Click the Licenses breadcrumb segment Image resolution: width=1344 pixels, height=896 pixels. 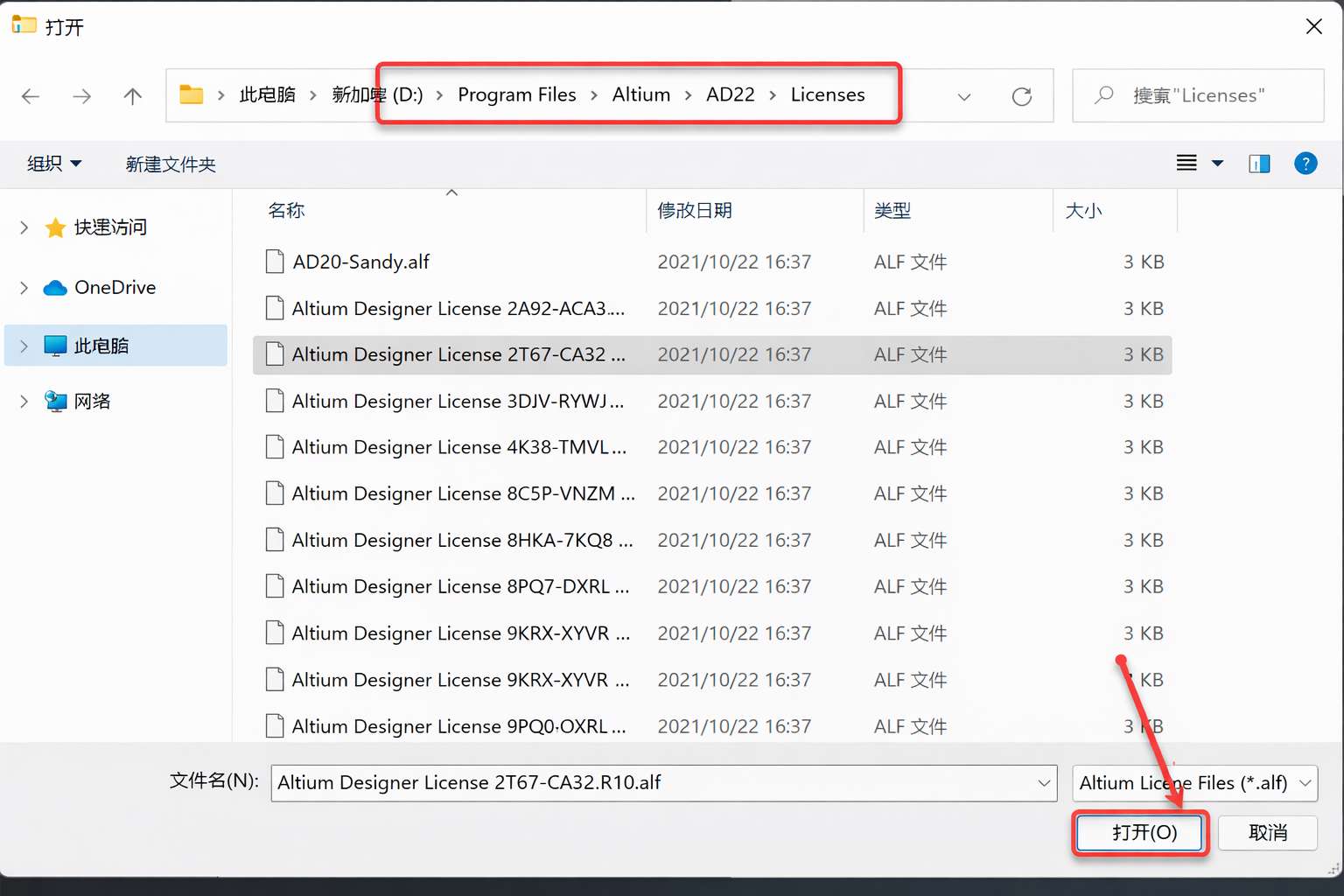click(x=828, y=94)
